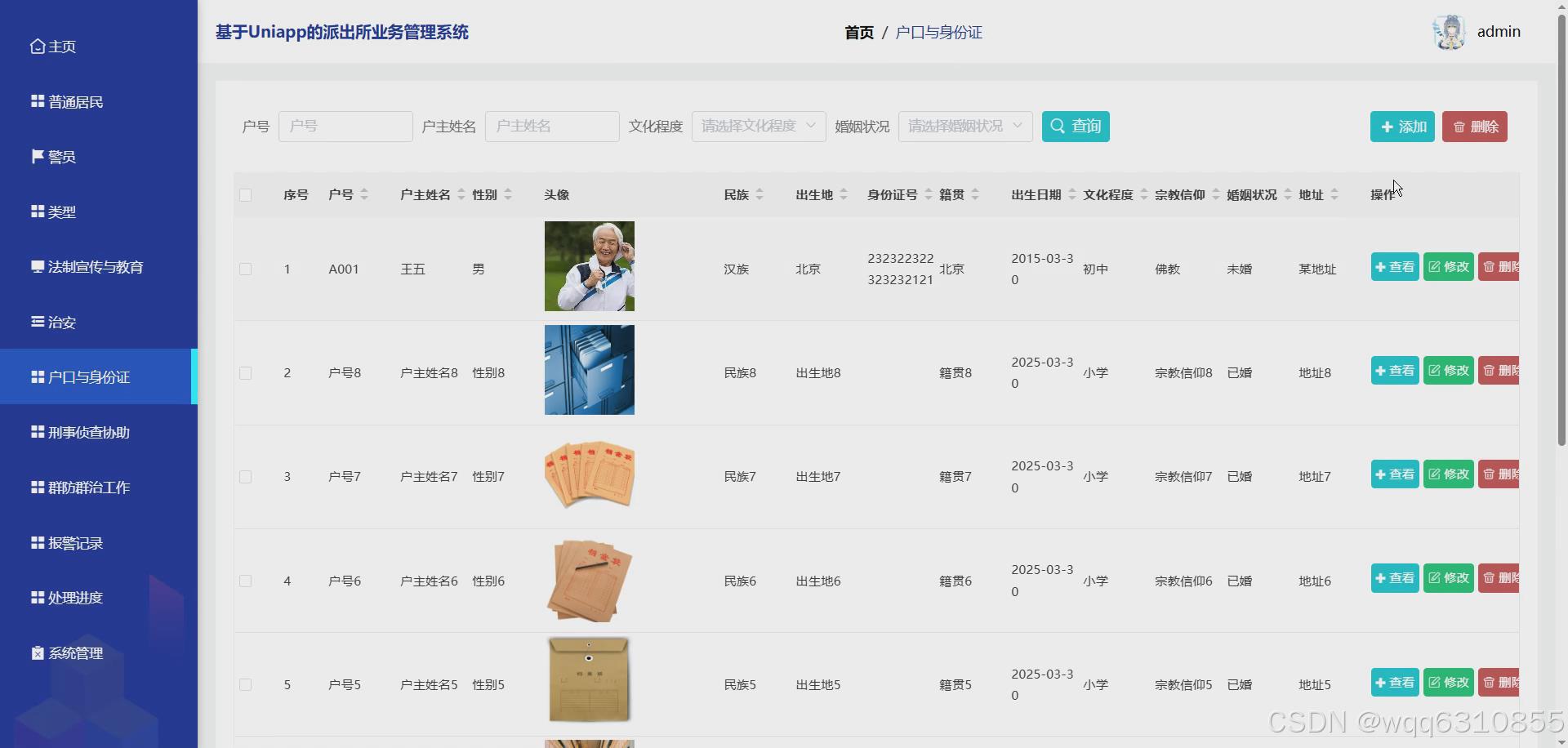Image resolution: width=1568 pixels, height=748 pixels.
Task: Open the 婚姻状况 dropdown
Action: [965, 127]
